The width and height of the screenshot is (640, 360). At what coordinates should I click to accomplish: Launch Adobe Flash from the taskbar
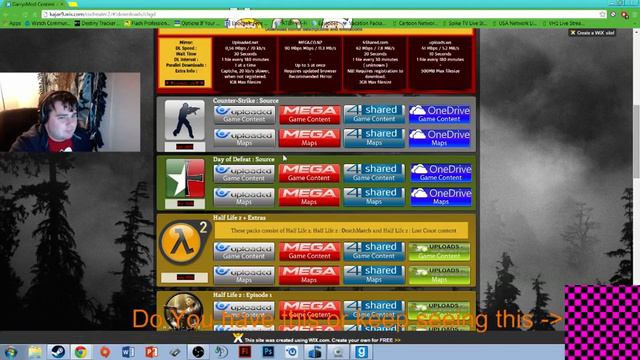(x=245, y=352)
